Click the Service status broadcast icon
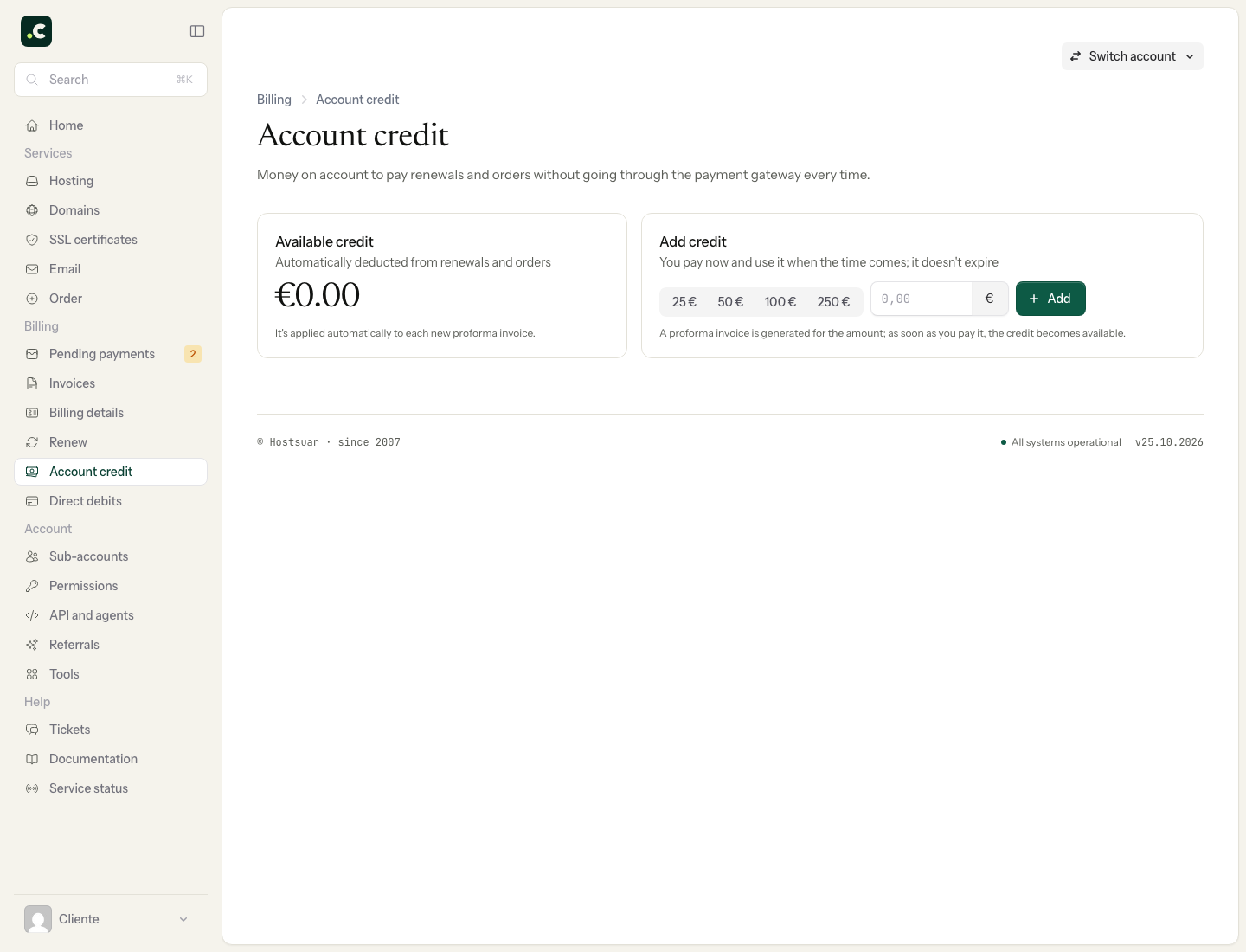This screenshot has height=952, width=1246. pyautogui.click(x=32, y=788)
